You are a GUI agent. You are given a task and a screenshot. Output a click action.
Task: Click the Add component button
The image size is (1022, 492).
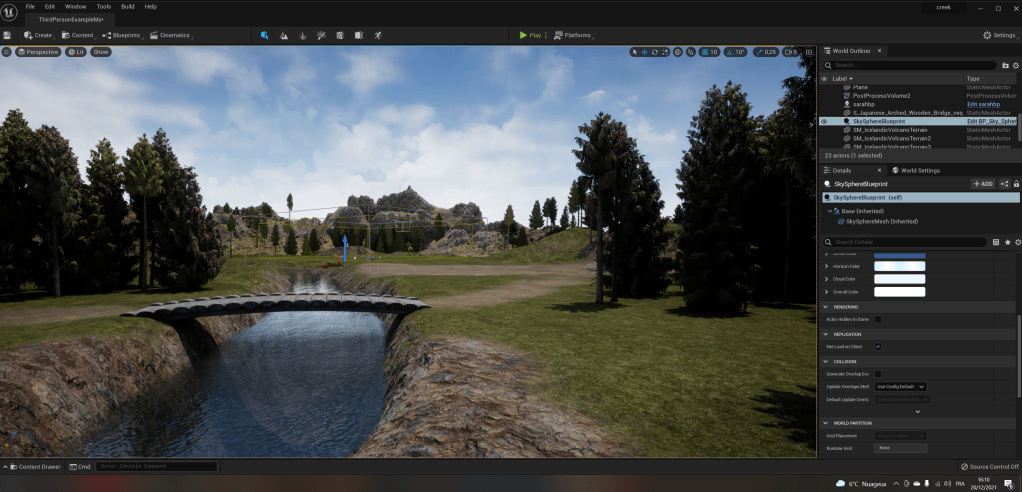tap(983, 184)
